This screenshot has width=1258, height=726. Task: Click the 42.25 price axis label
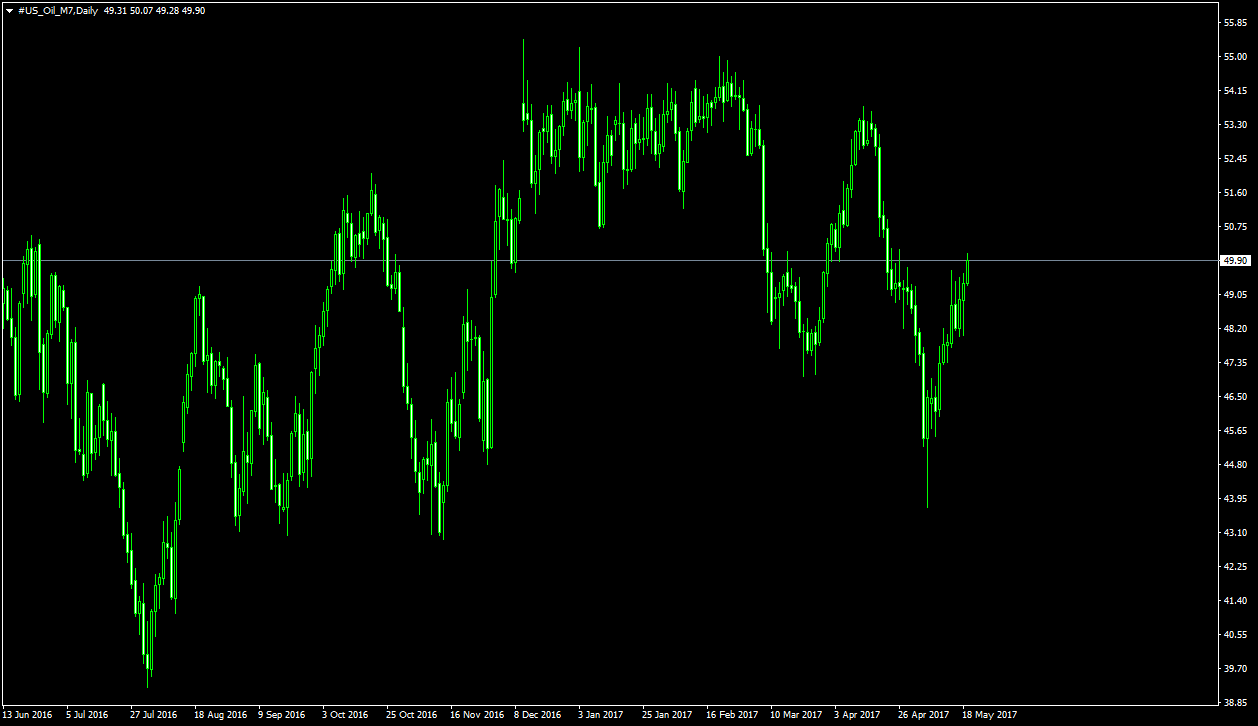pos(1235,566)
